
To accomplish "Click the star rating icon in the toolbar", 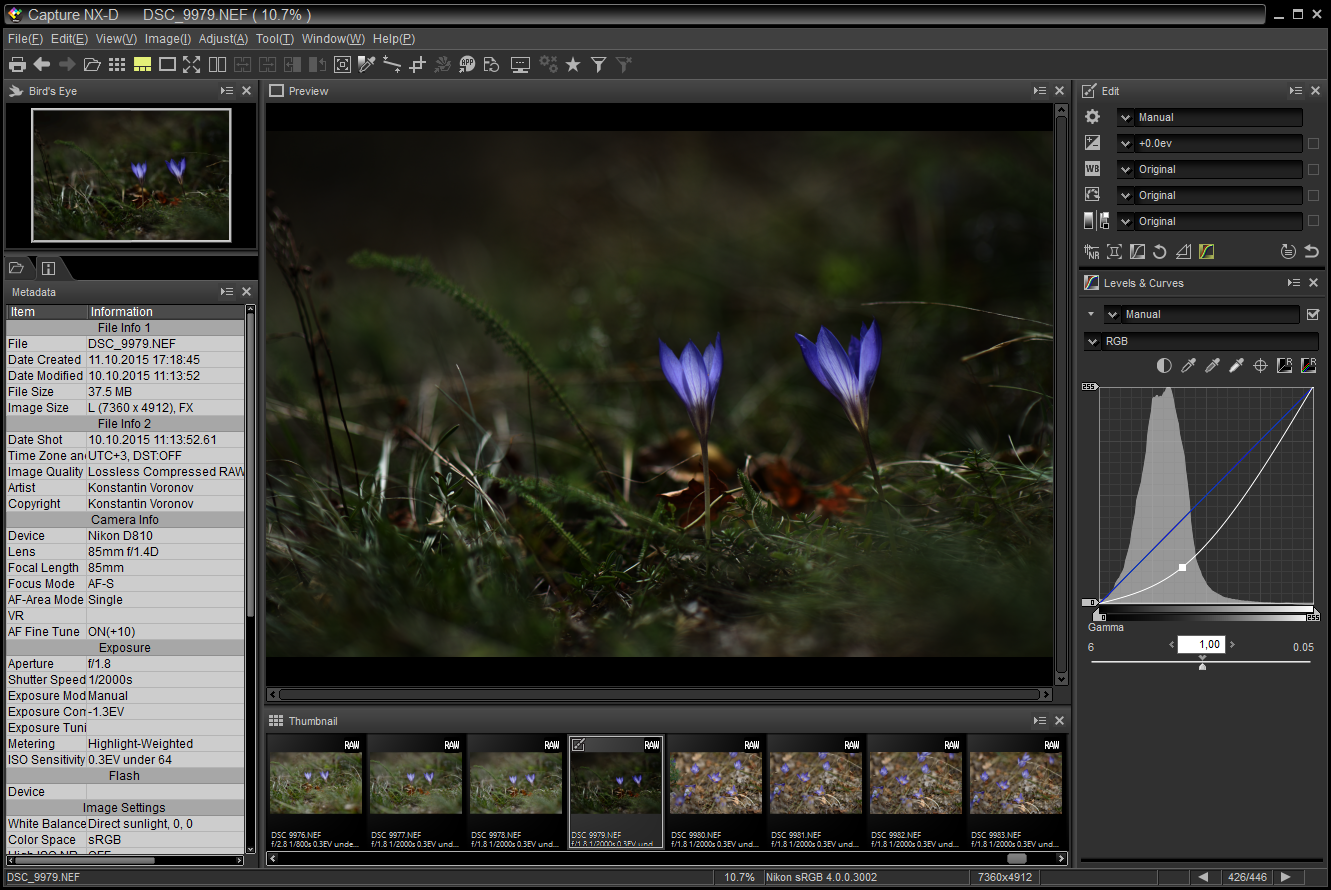I will (x=573, y=65).
